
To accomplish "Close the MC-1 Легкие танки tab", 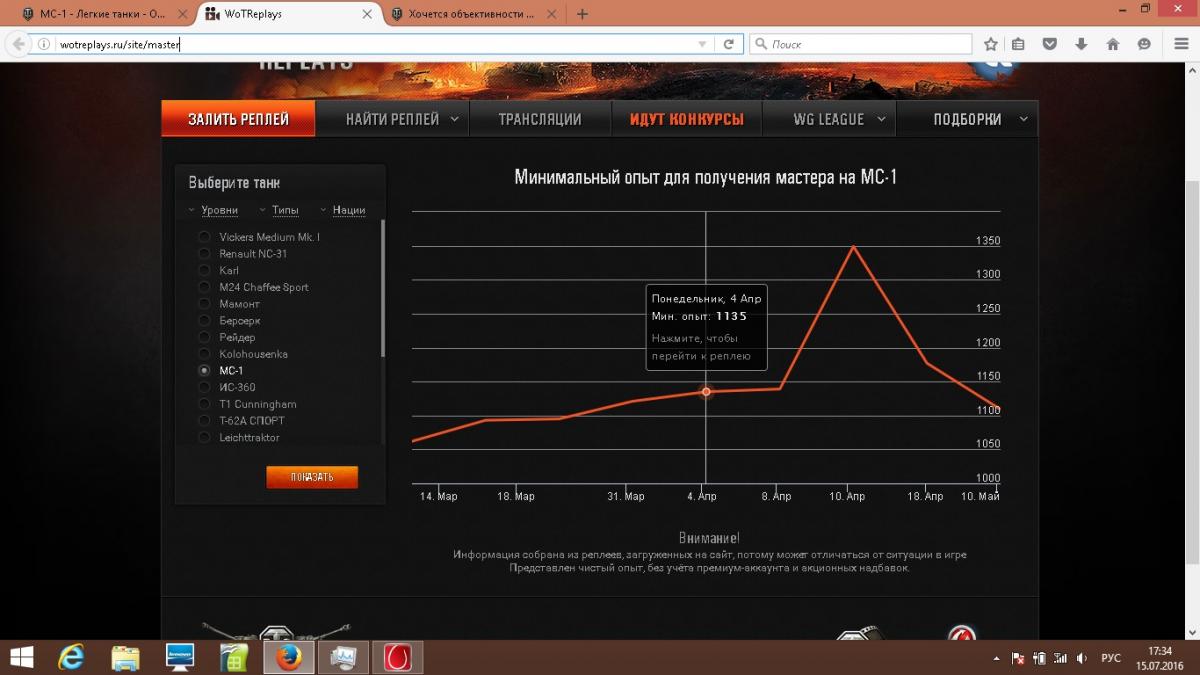I will (181, 14).
